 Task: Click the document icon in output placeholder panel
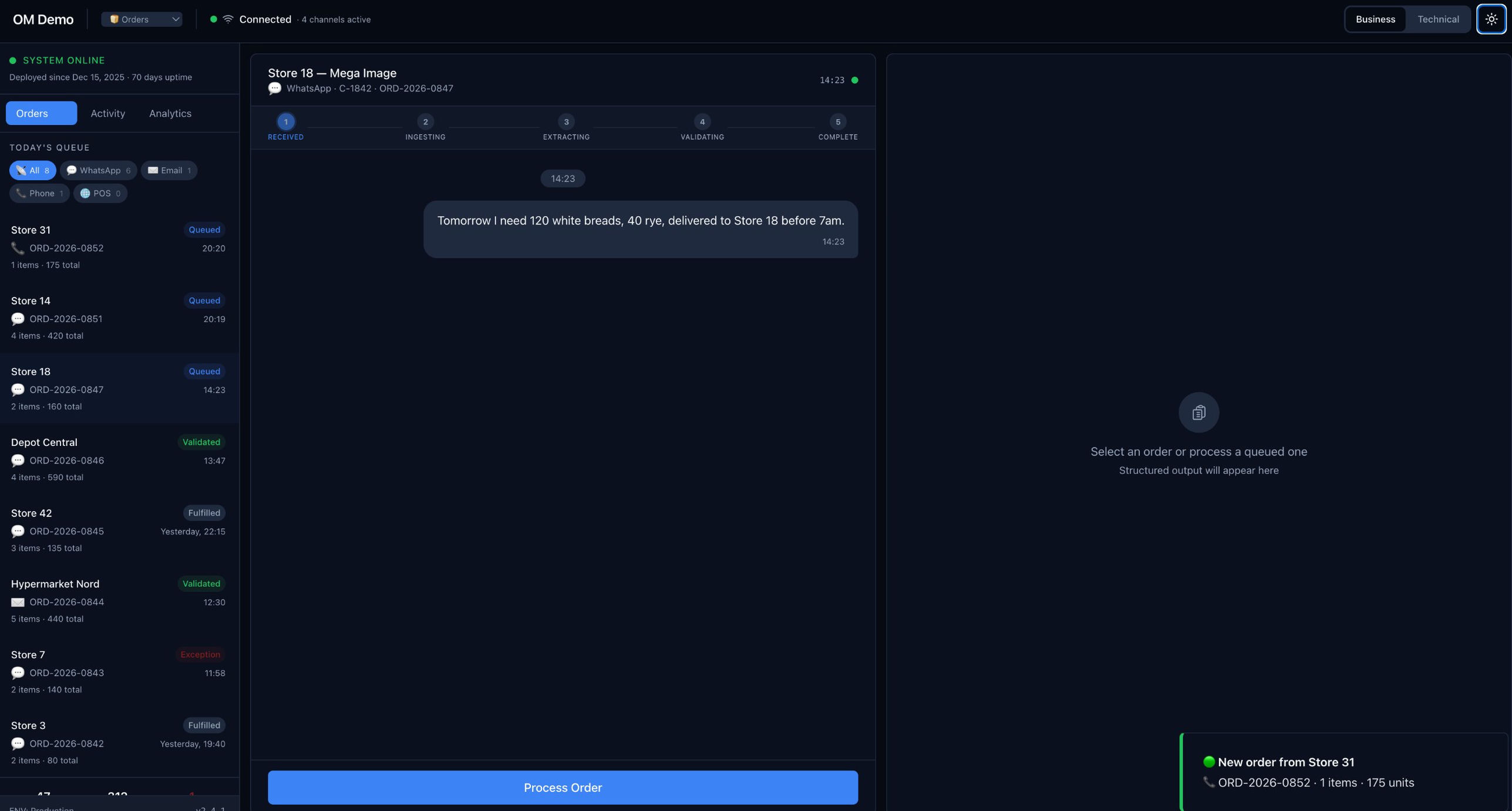coord(1198,412)
